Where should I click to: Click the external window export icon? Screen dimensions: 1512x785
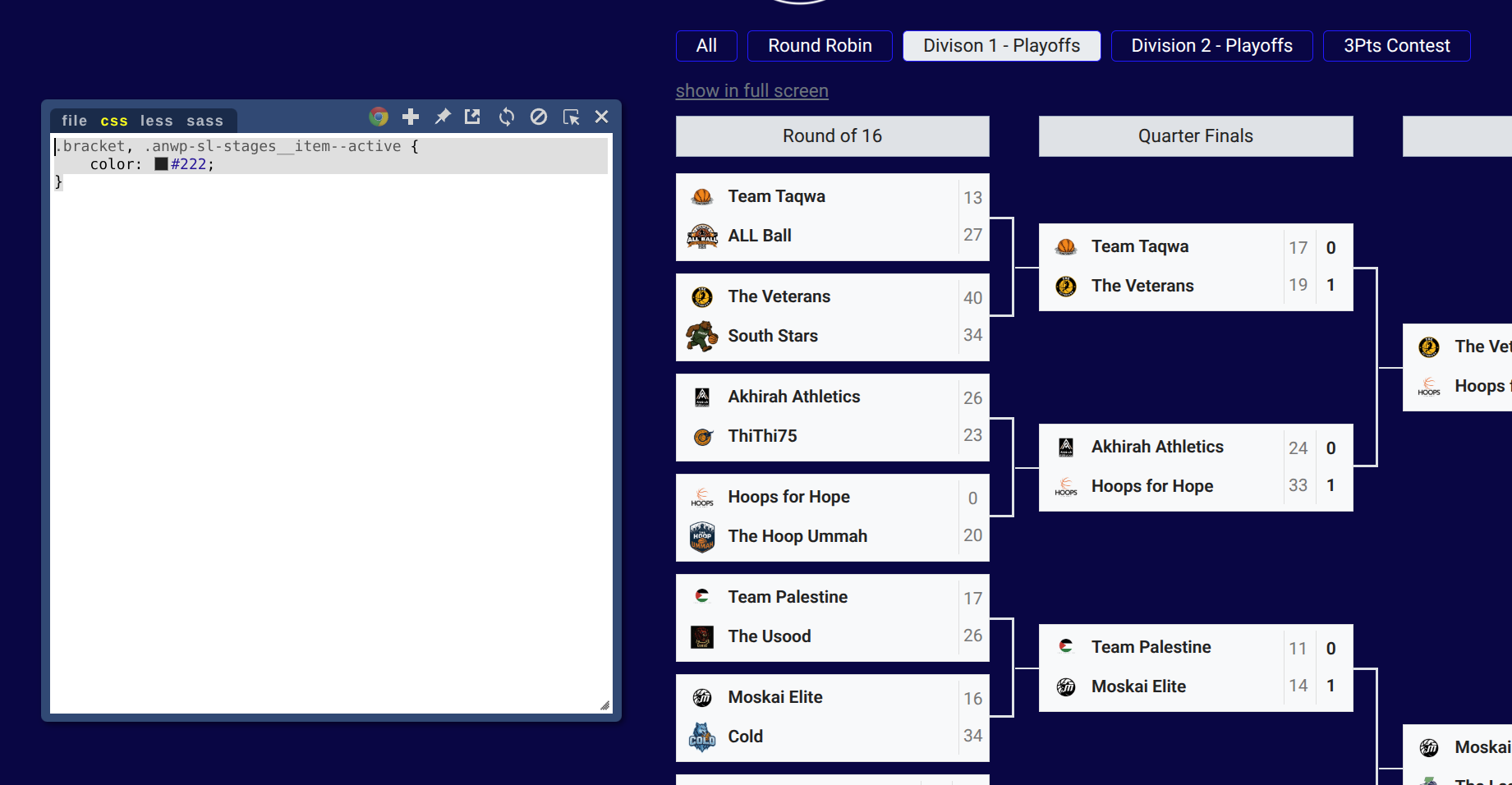pyautogui.click(x=472, y=117)
